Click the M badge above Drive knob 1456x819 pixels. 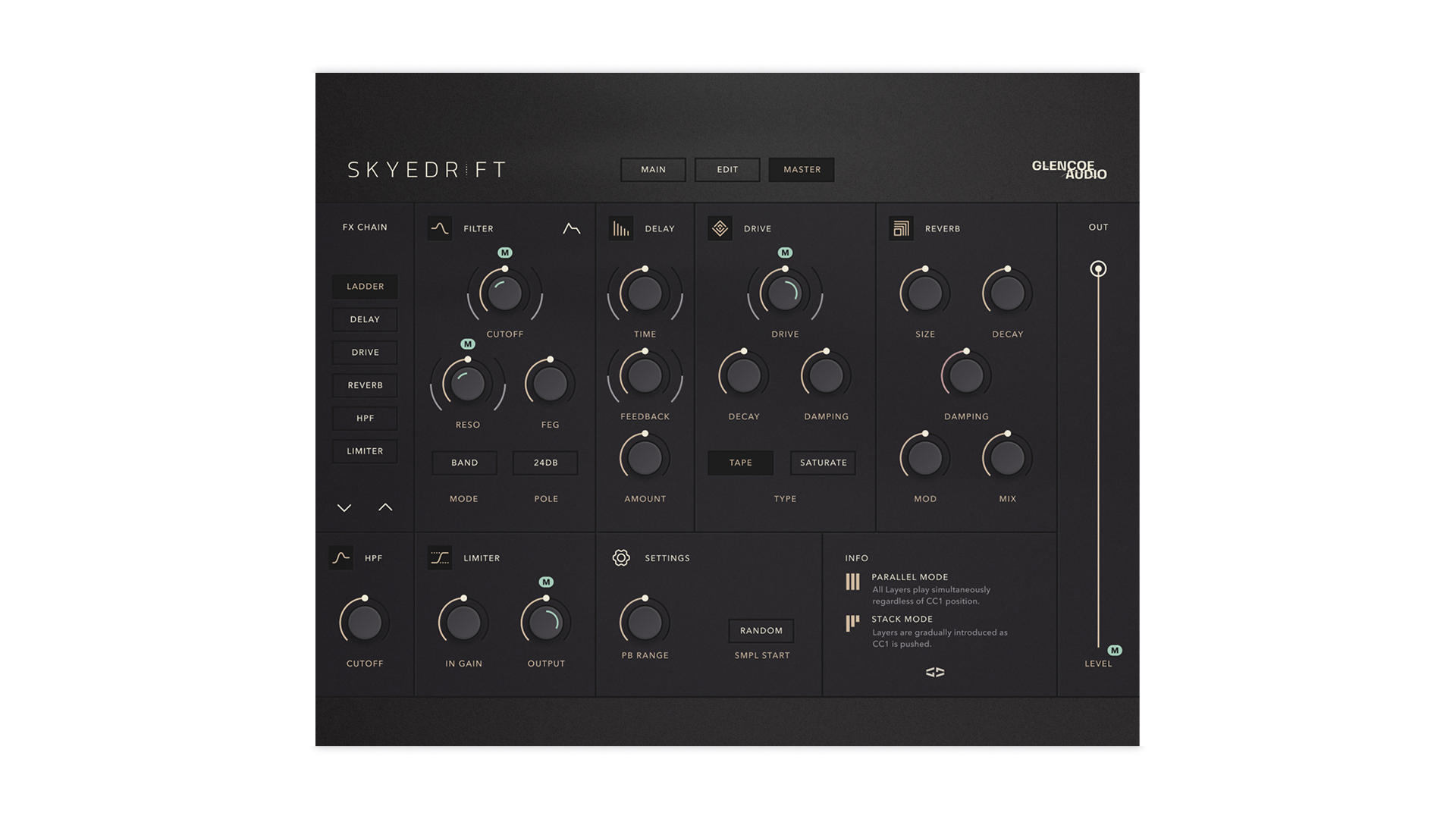coord(785,253)
